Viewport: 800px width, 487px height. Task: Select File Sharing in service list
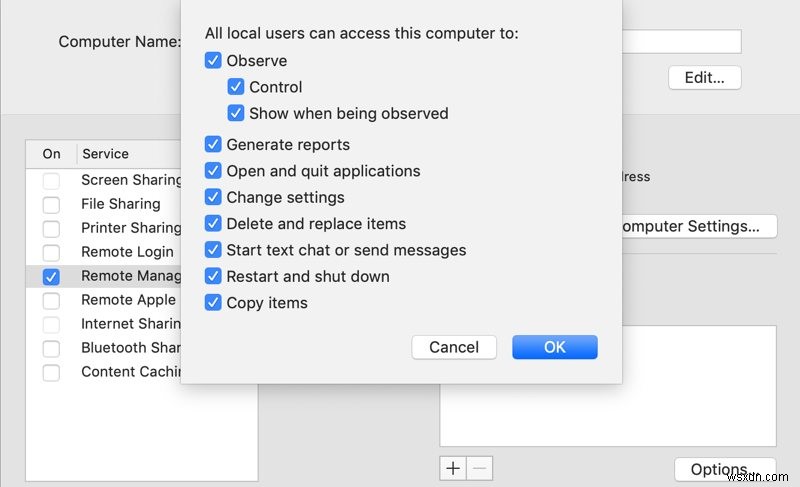[120, 204]
